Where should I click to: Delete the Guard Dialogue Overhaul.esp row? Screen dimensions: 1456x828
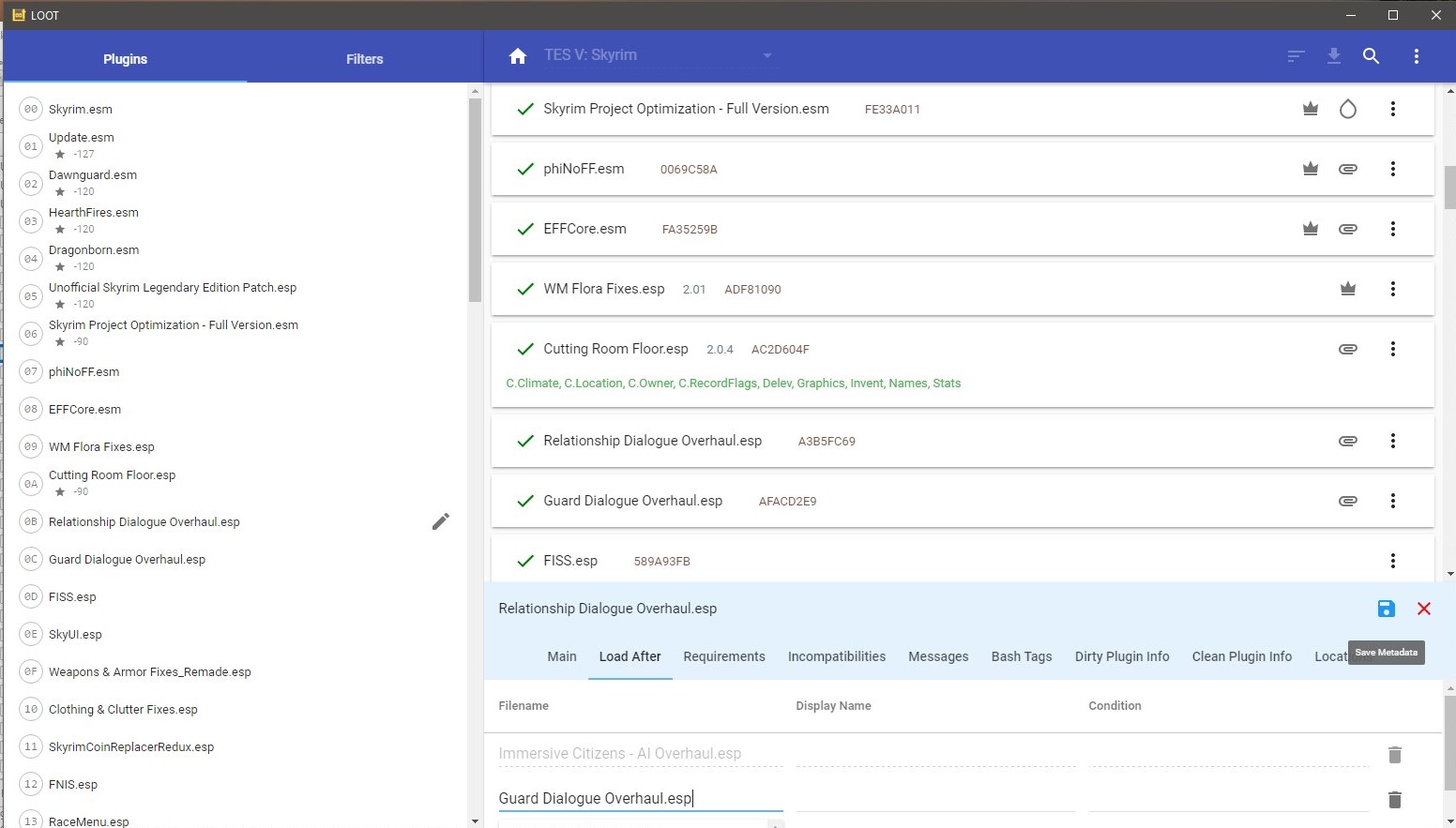1394,800
